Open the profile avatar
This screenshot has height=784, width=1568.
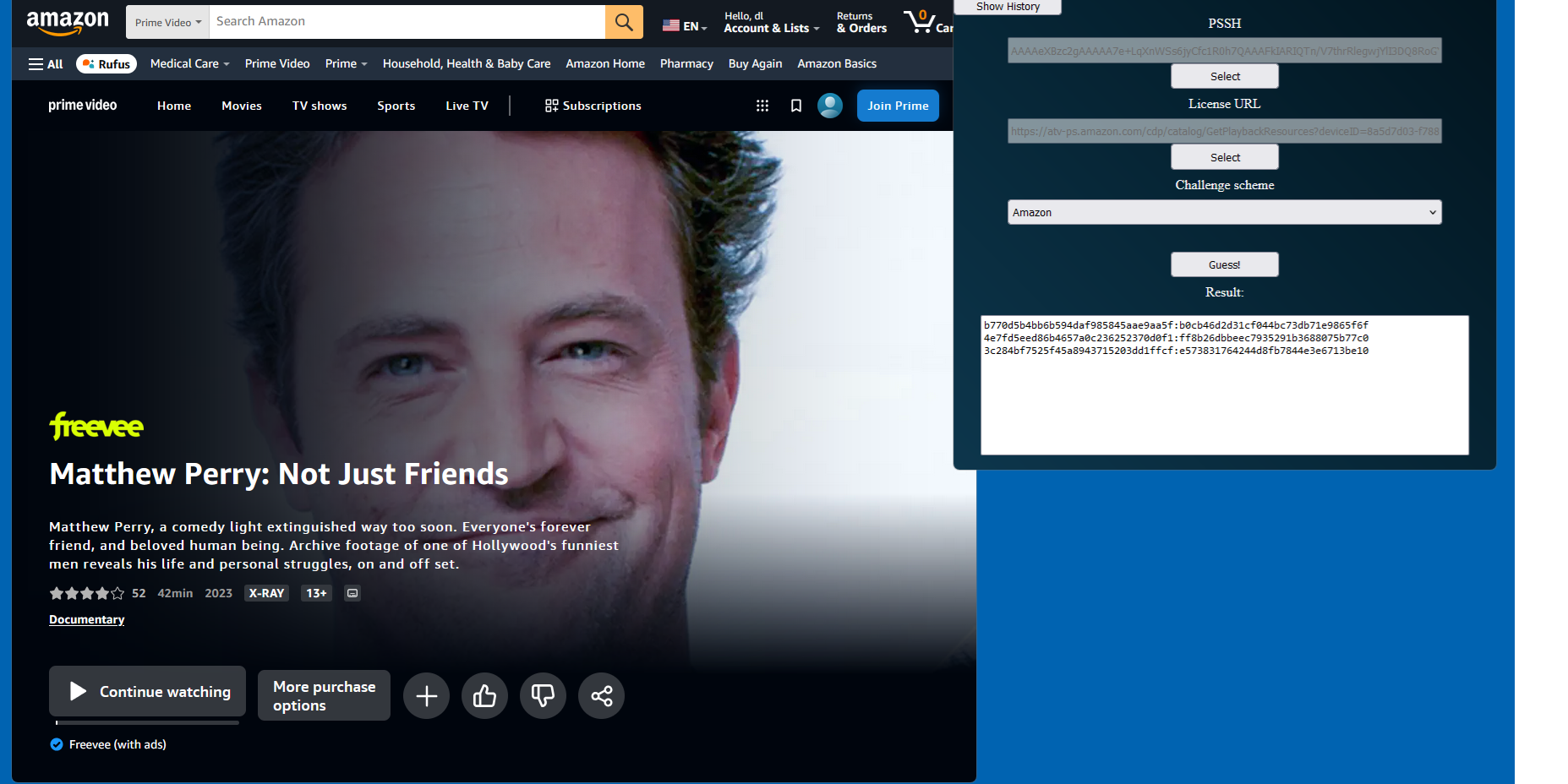(x=830, y=106)
